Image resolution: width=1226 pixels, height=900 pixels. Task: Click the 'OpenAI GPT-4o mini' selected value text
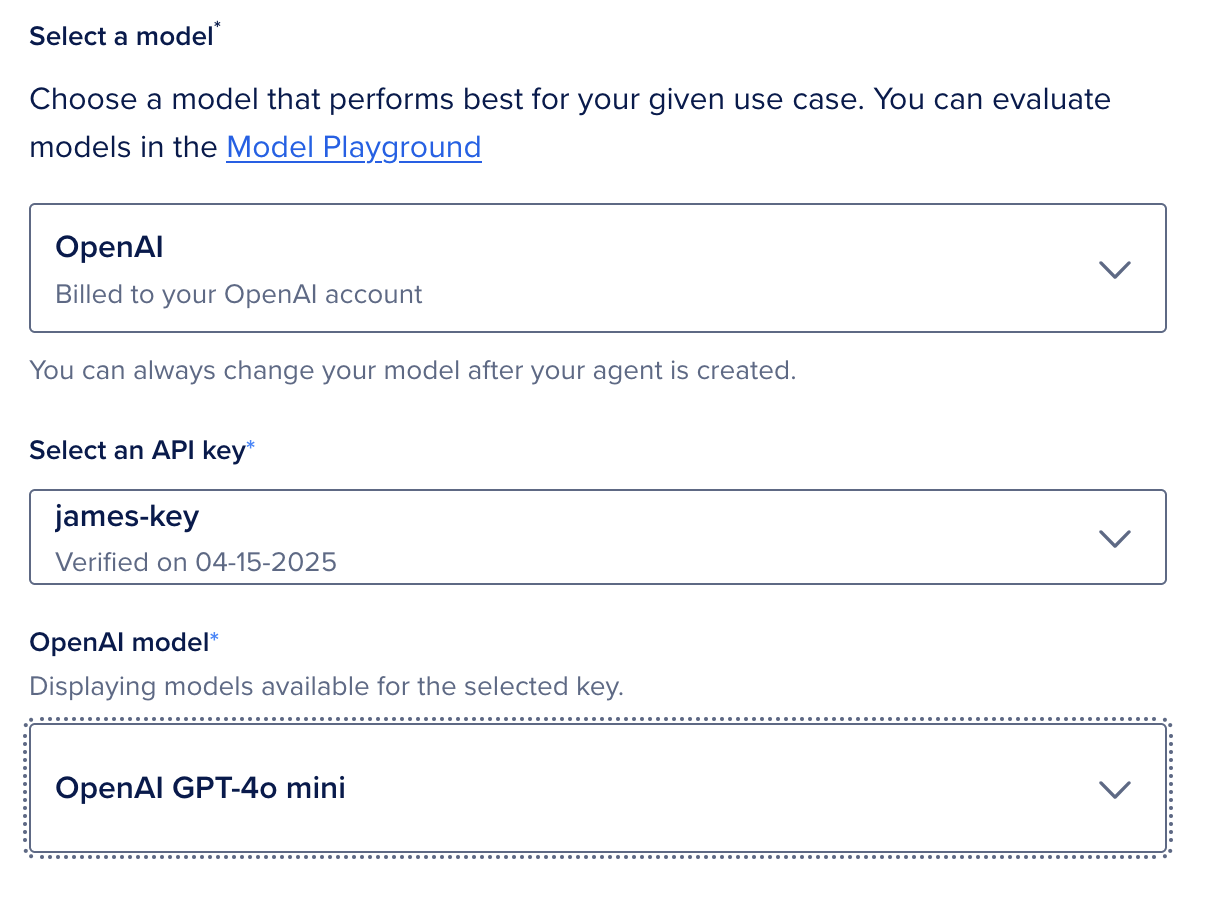click(200, 788)
